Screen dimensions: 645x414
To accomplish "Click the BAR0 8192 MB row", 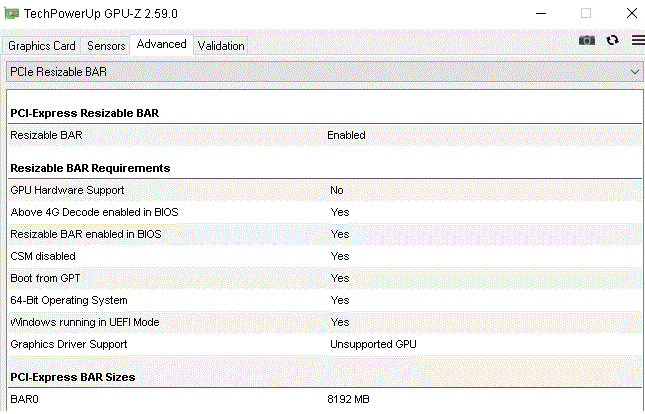I will coord(323,399).
